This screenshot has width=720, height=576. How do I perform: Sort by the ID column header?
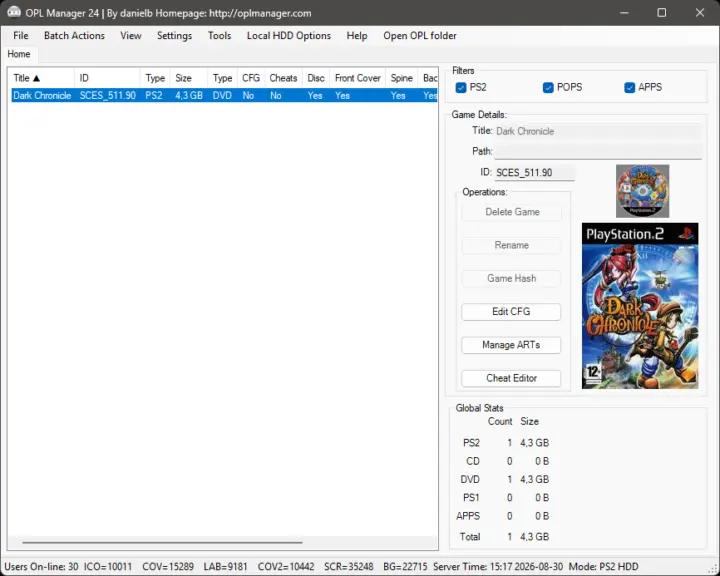[107, 78]
